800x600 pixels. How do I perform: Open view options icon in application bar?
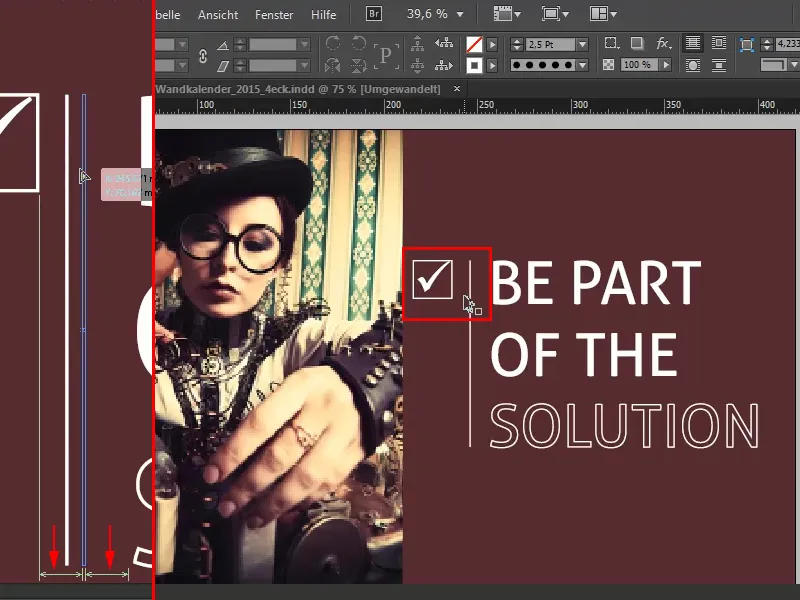coord(507,14)
